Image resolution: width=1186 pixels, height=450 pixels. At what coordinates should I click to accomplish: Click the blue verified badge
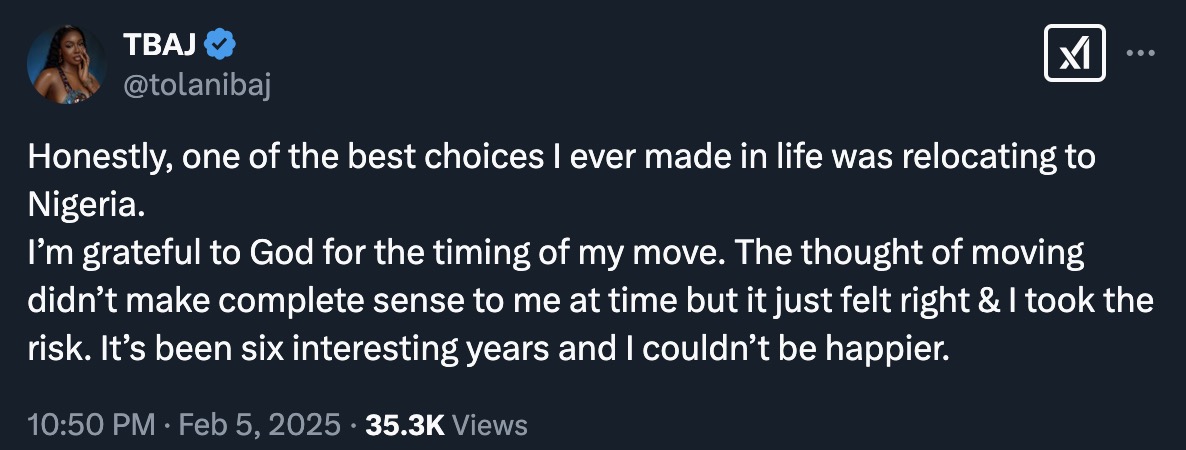[221, 44]
